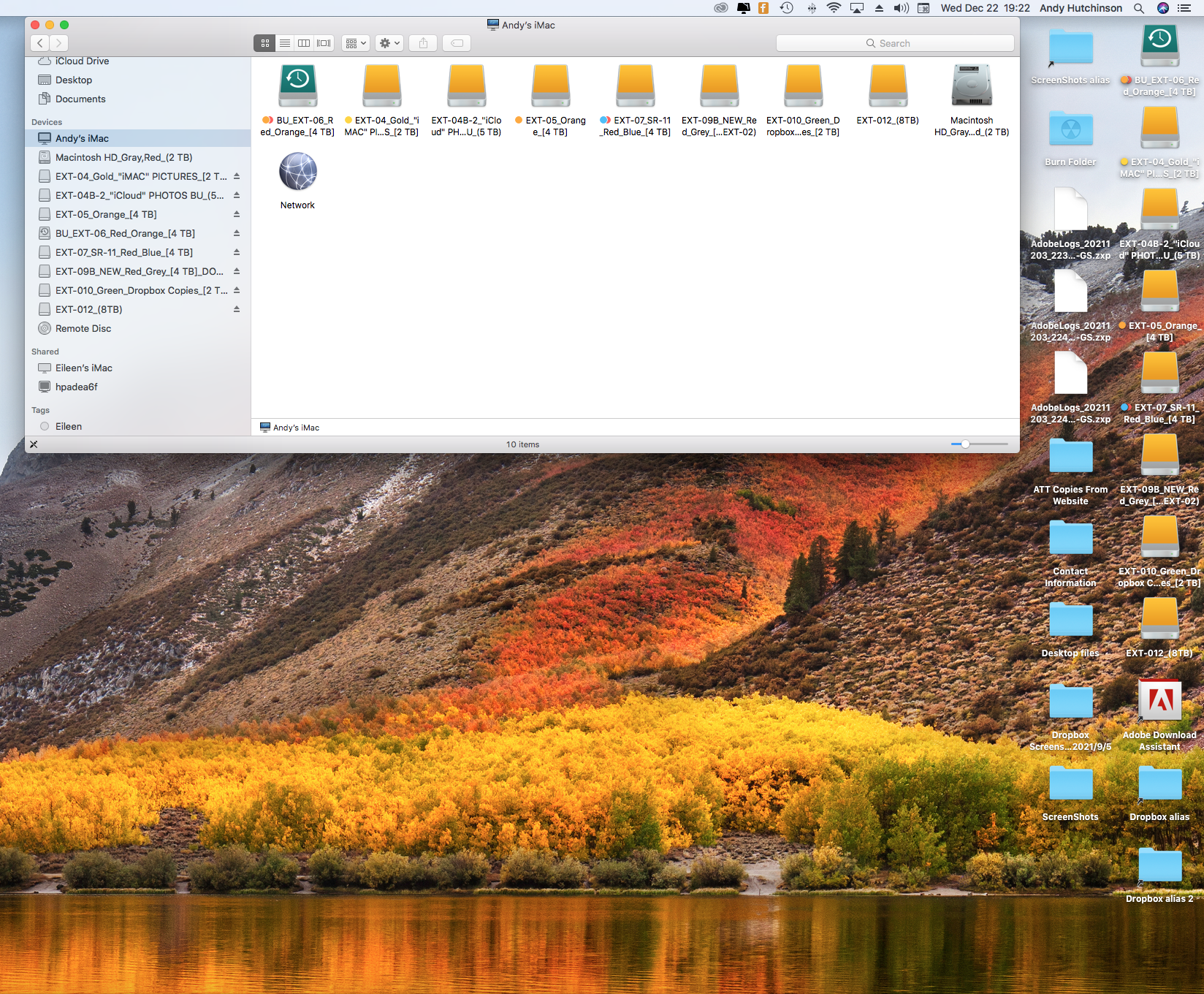Screen dimensions: 1204x994
Task: Click the Share toolbar button
Action: pyautogui.click(x=423, y=43)
